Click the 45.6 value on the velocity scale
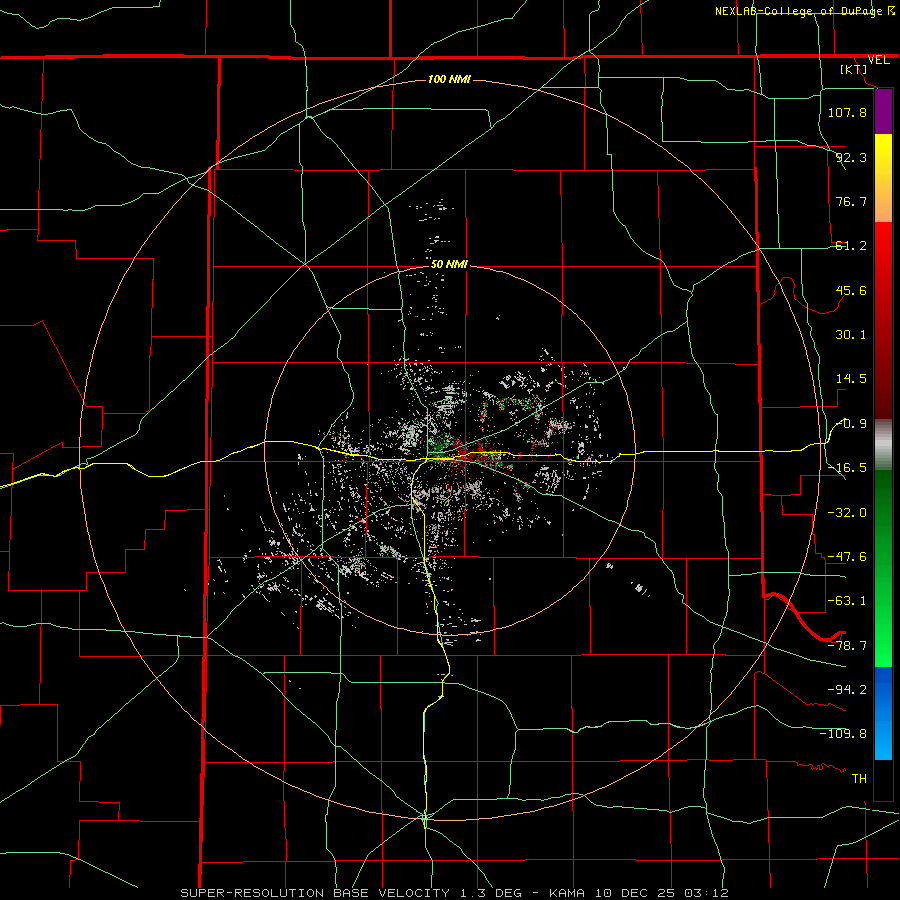Image resolution: width=900 pixels, height=900 pixels. (x=851, y=290)
